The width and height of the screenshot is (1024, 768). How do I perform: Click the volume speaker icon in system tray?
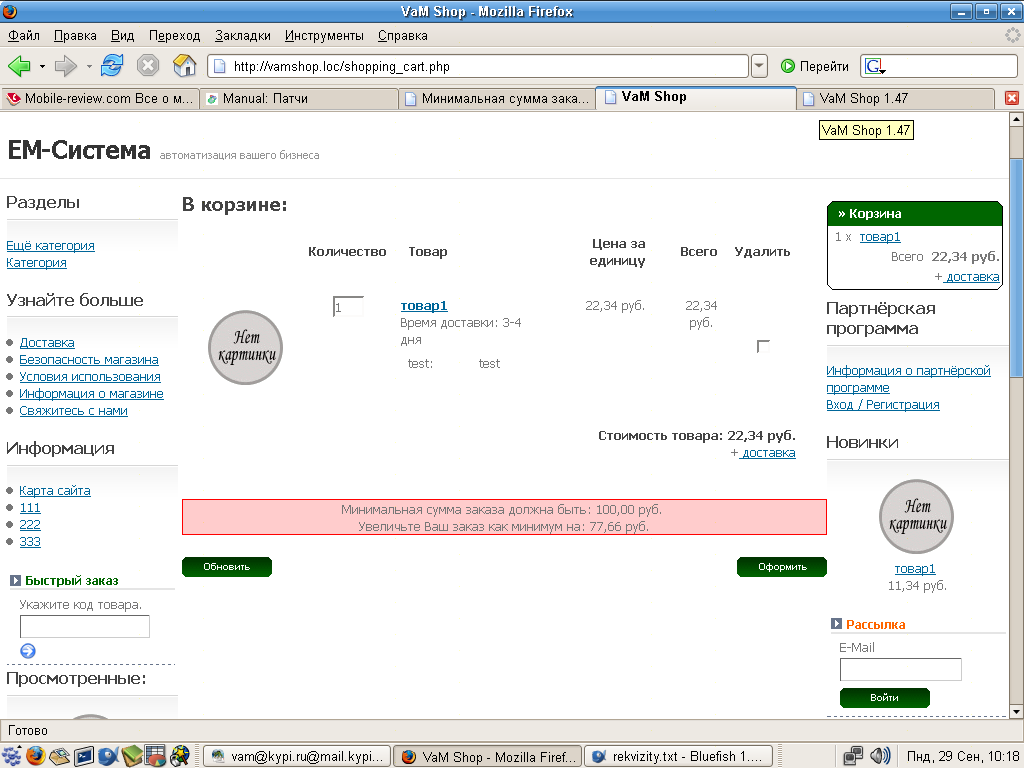[x=880, y=756]
